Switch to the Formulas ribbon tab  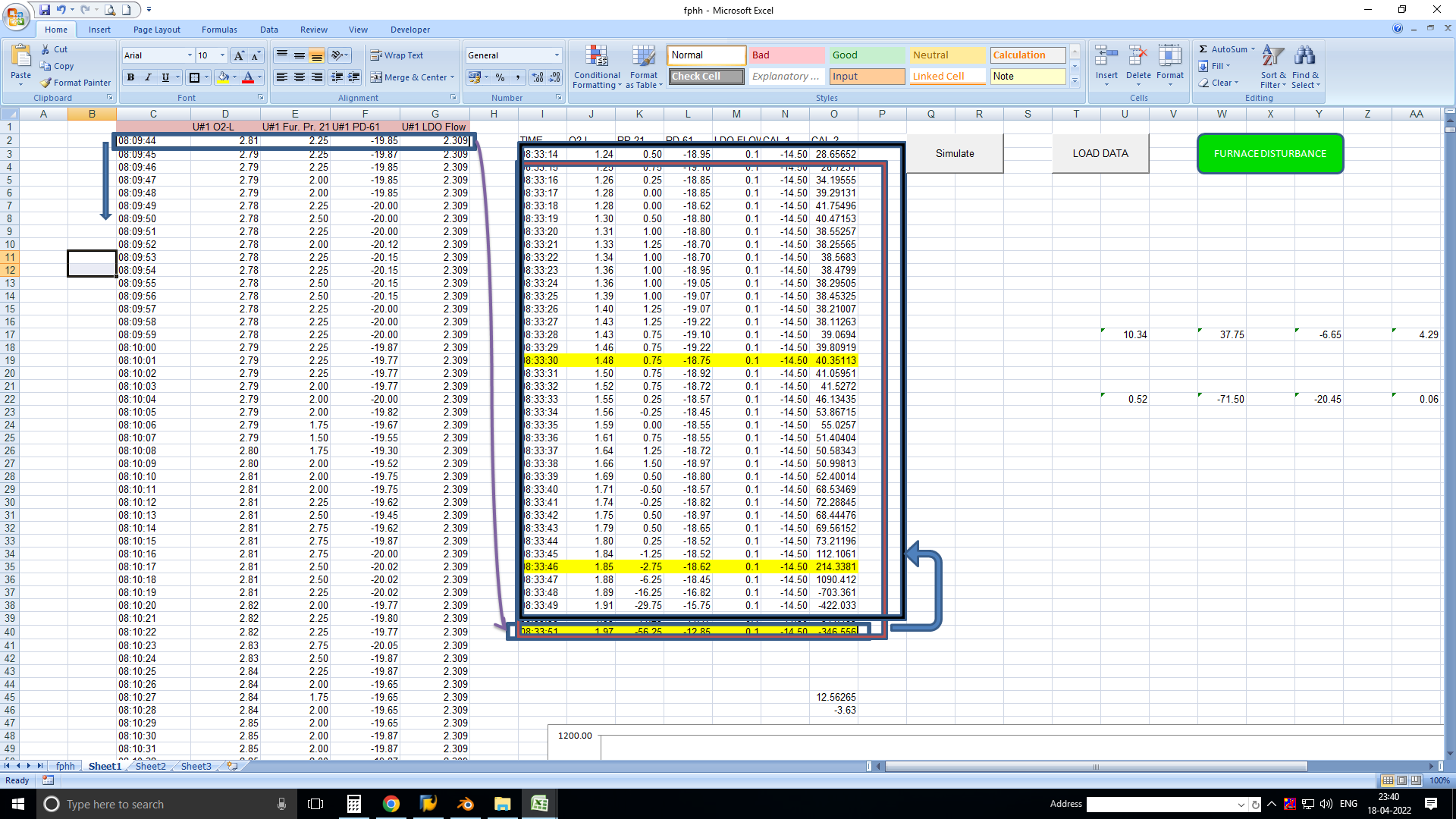[x=219, y=30]
